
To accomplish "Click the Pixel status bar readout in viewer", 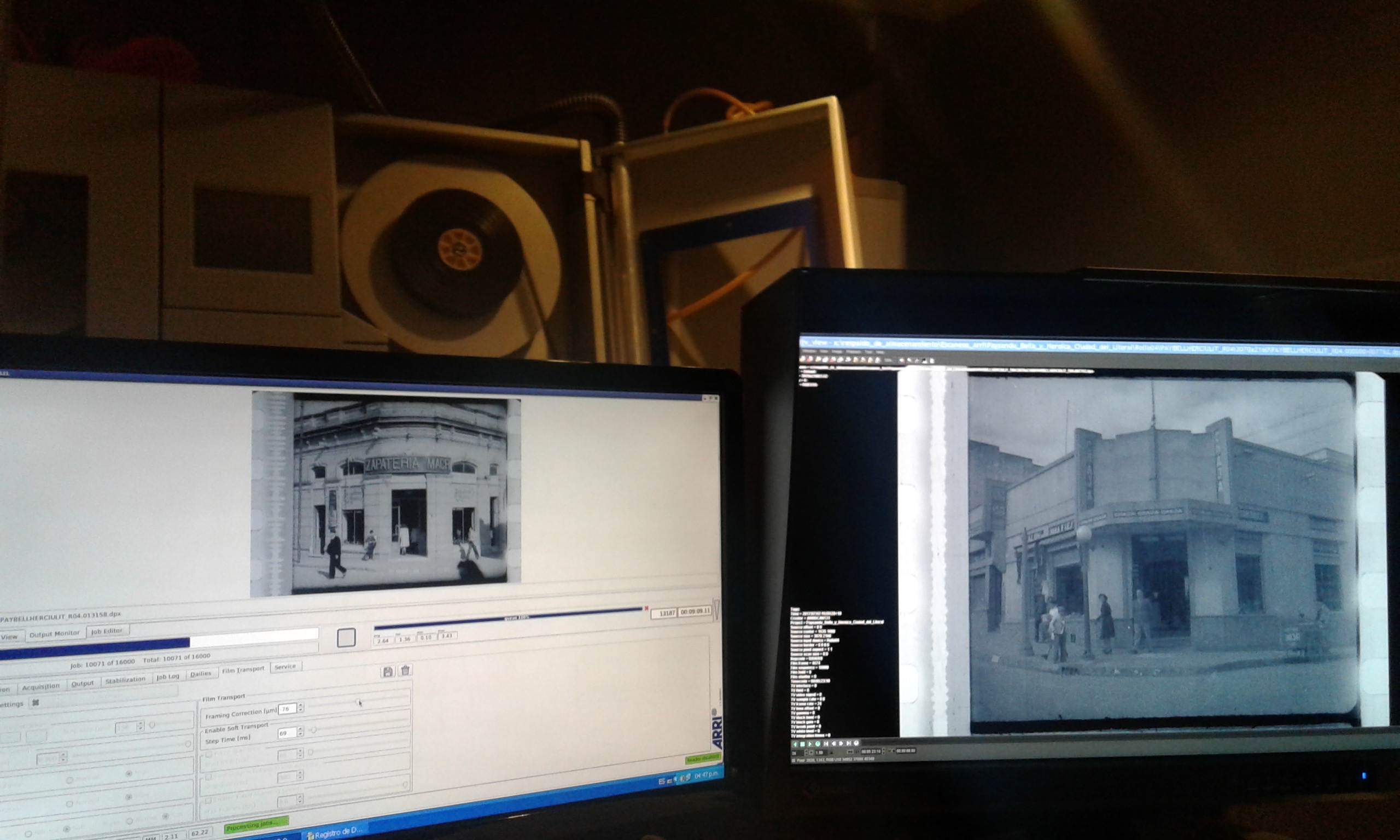I will (x=835, y=760).
